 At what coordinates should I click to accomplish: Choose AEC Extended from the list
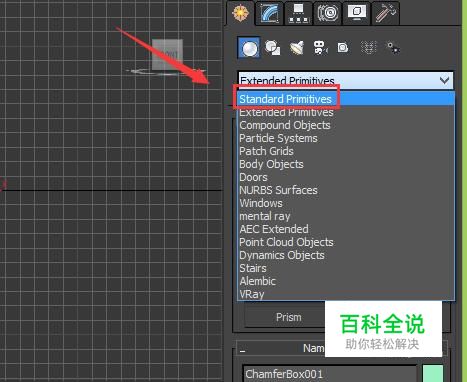(x=346, y=229)
